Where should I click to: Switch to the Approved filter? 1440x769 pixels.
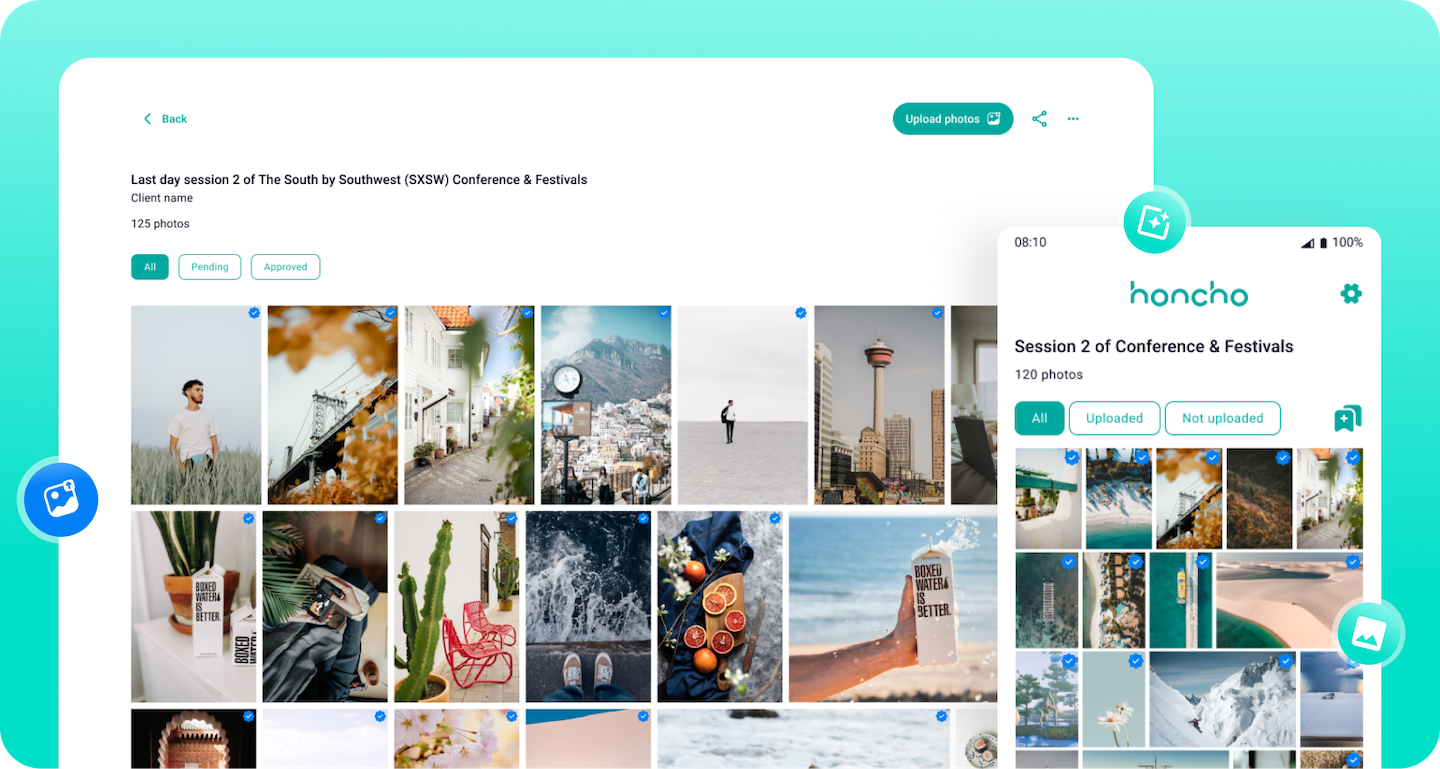286,267
